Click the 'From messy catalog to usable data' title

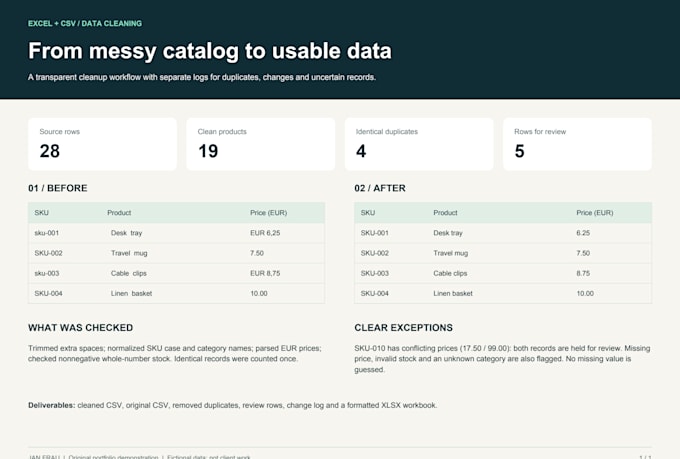(210, 51)
